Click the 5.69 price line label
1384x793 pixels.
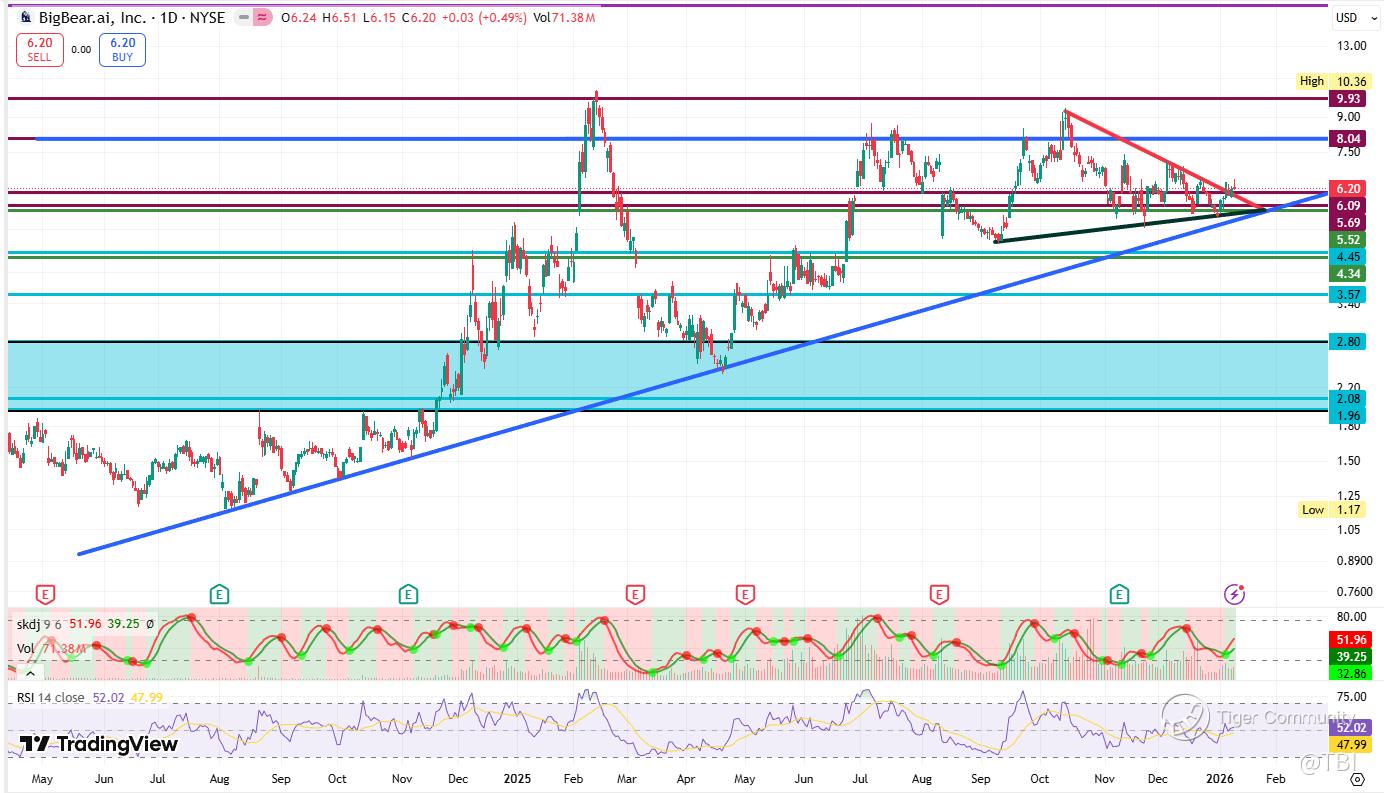[1348, 221]
